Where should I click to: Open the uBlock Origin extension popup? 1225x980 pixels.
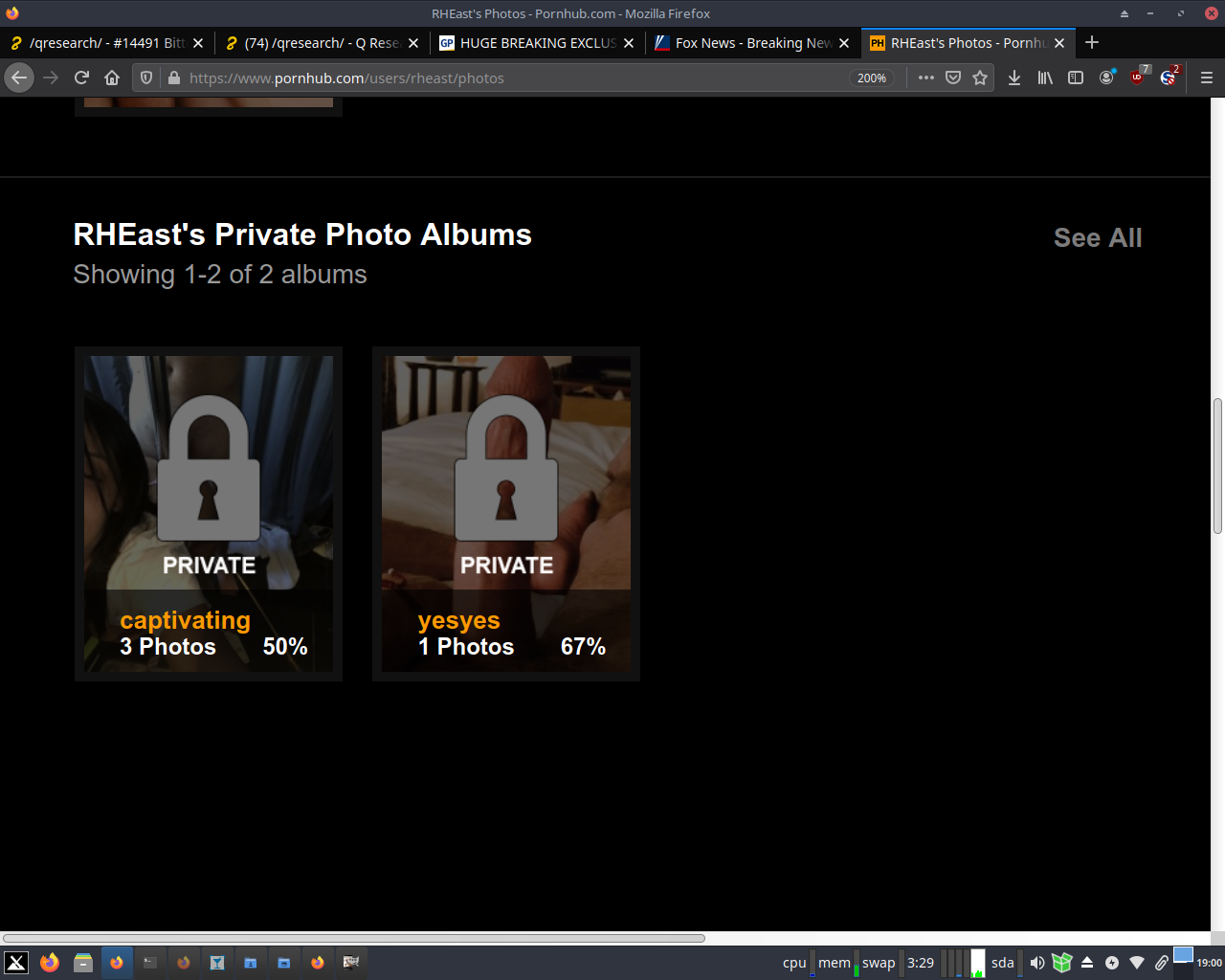click(1138, 78)
